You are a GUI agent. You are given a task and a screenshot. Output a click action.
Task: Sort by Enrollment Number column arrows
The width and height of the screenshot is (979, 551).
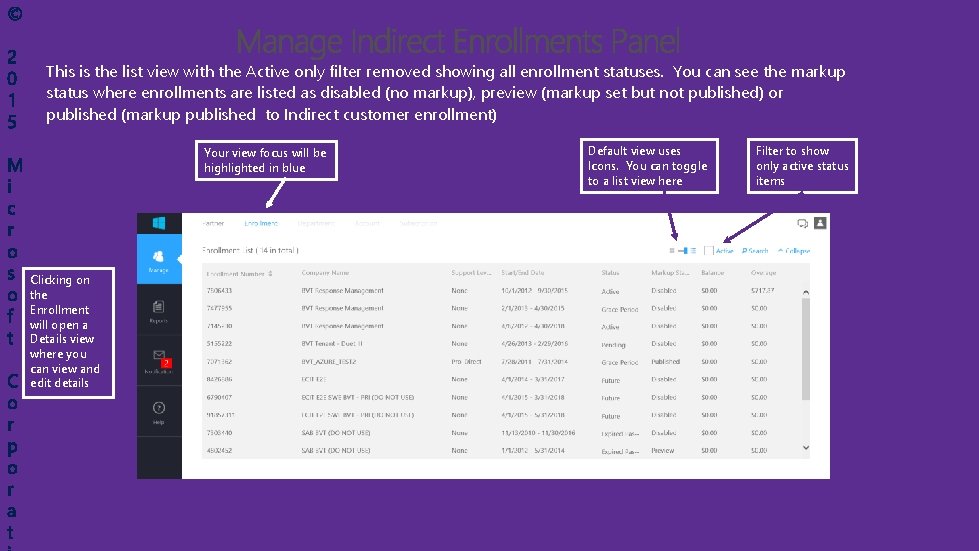270,273
